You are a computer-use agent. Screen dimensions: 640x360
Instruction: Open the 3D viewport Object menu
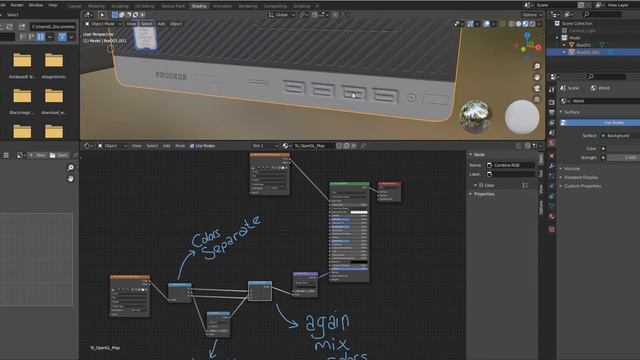click(x=176, y=24)
